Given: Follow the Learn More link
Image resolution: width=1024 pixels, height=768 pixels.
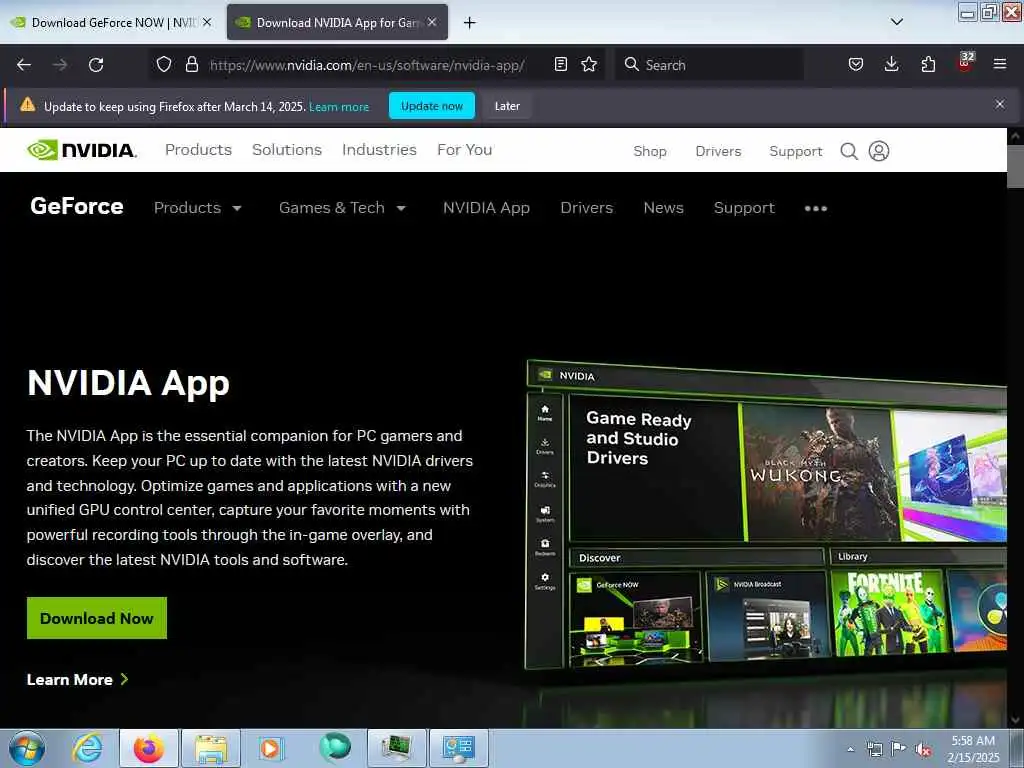Looking at the screenshot, I should point(77,680).
